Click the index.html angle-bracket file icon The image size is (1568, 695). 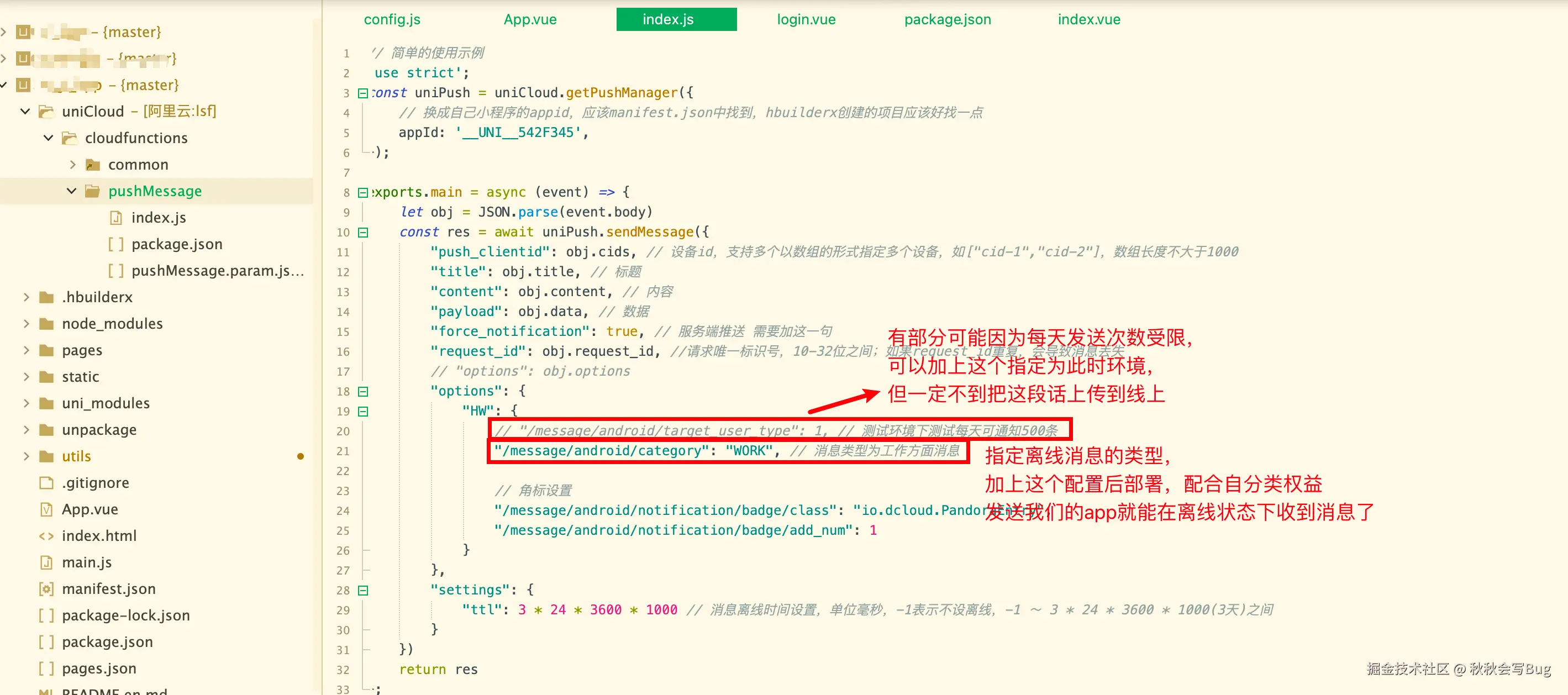click(46, 535)
